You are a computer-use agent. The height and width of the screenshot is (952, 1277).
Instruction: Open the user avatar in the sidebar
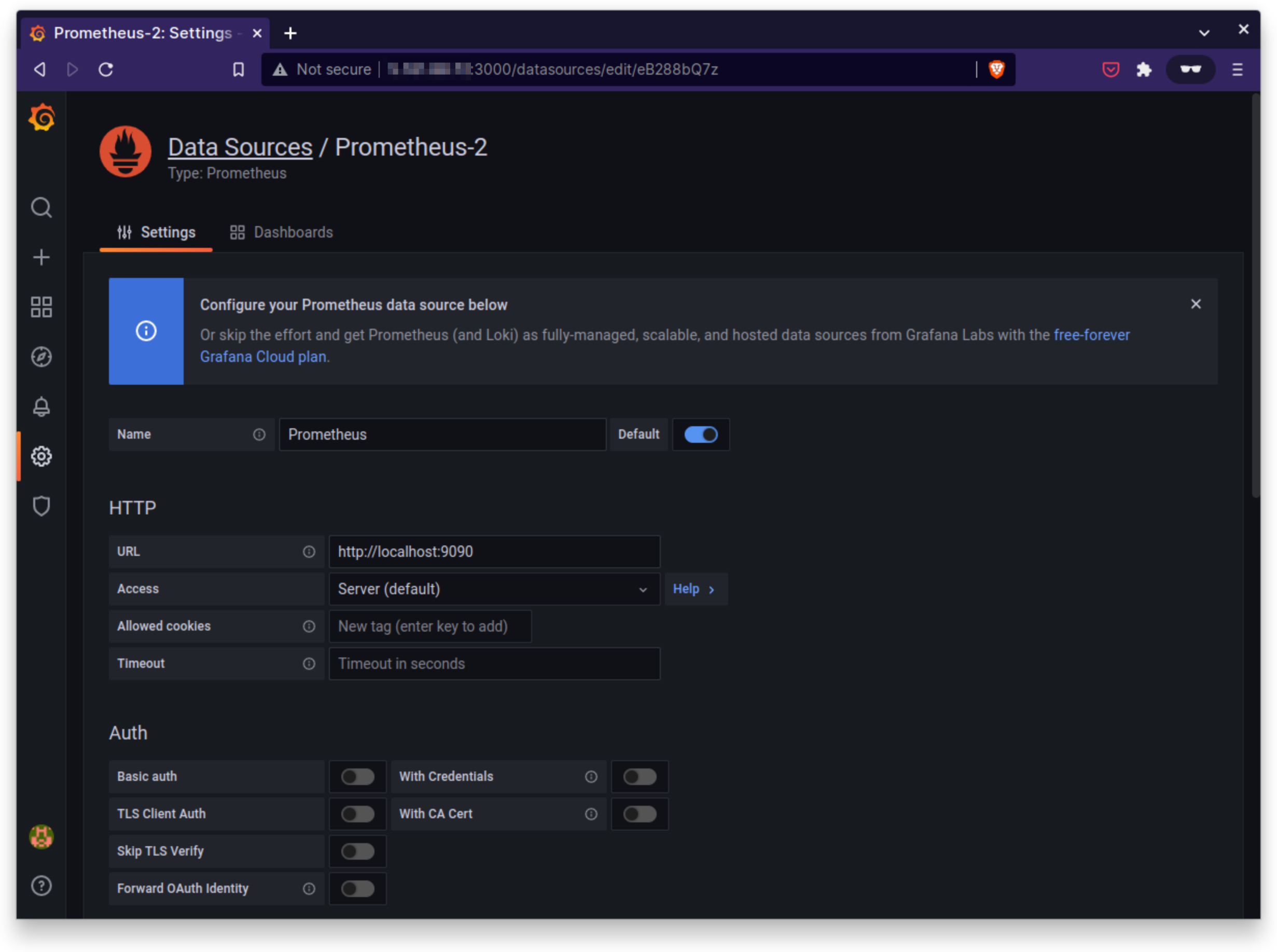point(41,837)
